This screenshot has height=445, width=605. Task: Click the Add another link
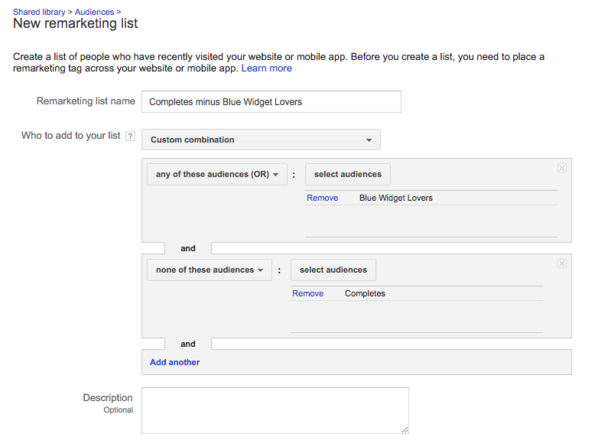174,362
